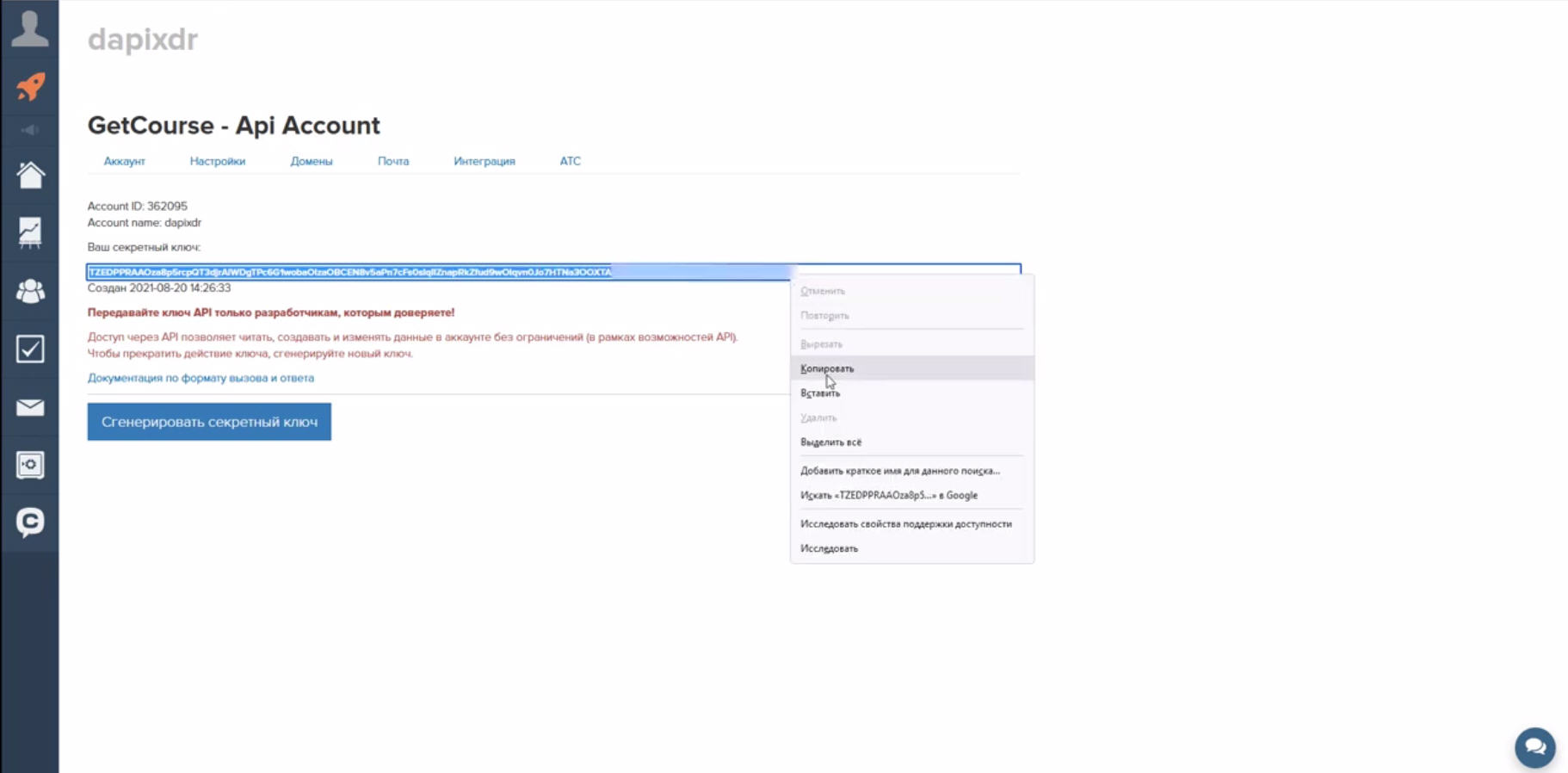Click the Ваш секретный ключ label
Viewport: 1568px width, 773px height.
[144, 247]
